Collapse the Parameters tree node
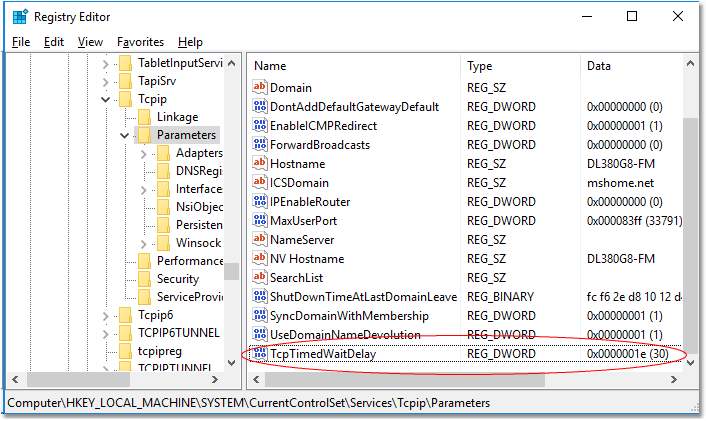The image size is (706, 421). coord(125,135)
